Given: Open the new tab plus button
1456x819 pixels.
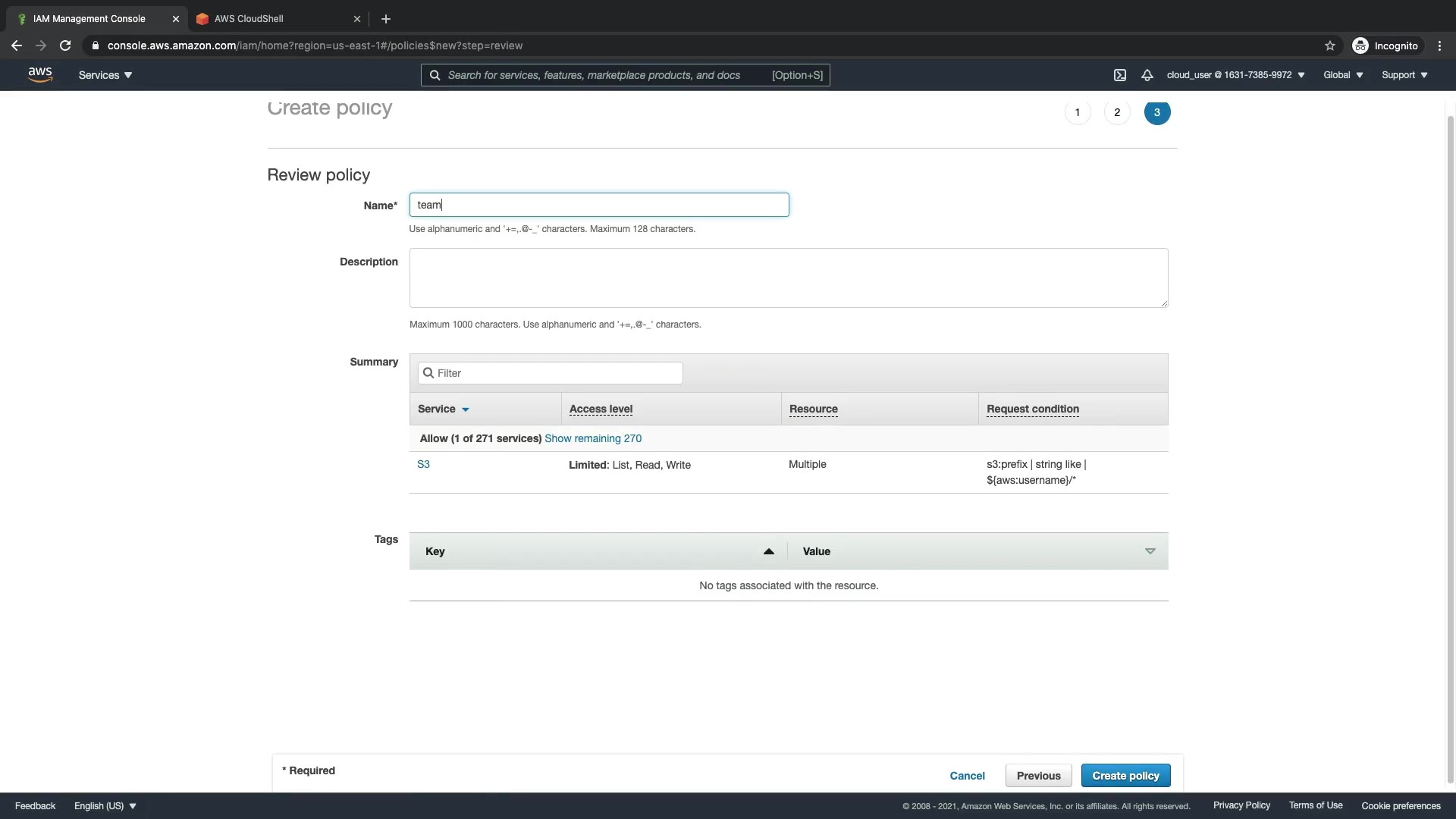Looking at the screenshot, I should click(386, 19).
